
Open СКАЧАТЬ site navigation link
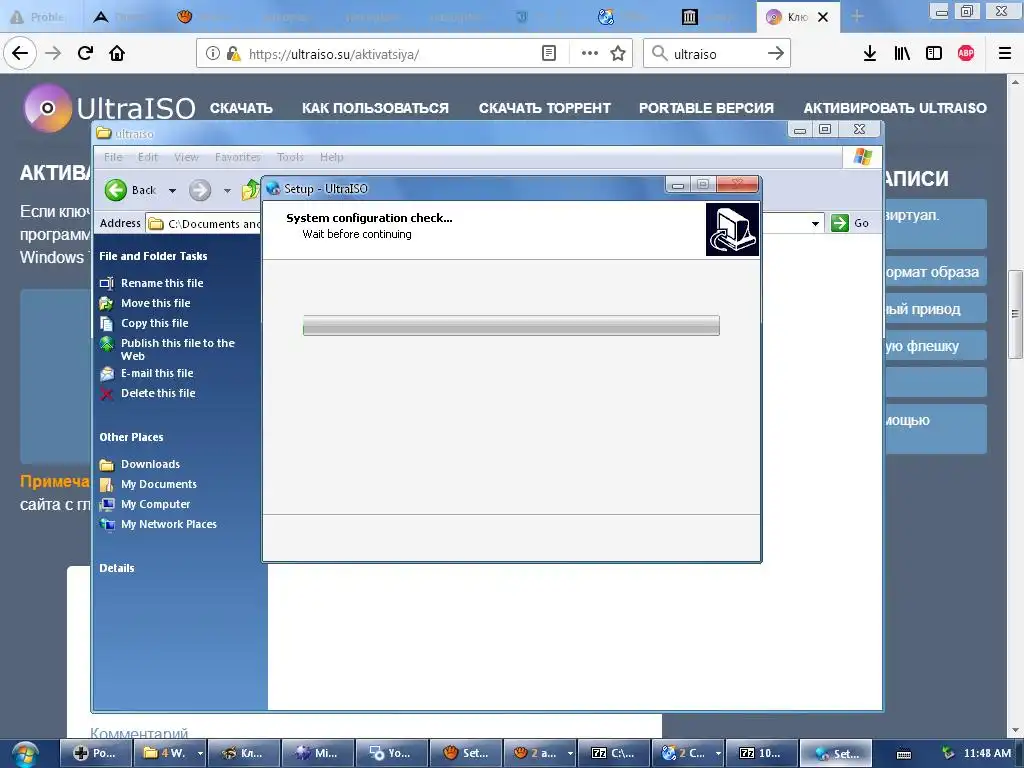point(241,108)
